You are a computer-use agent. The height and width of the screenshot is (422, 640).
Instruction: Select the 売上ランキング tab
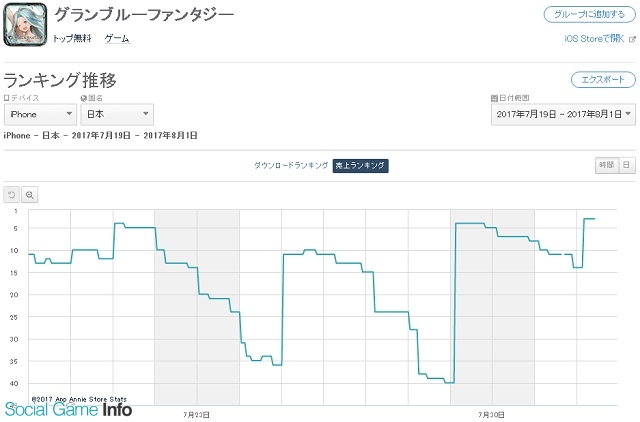(360, 166)
